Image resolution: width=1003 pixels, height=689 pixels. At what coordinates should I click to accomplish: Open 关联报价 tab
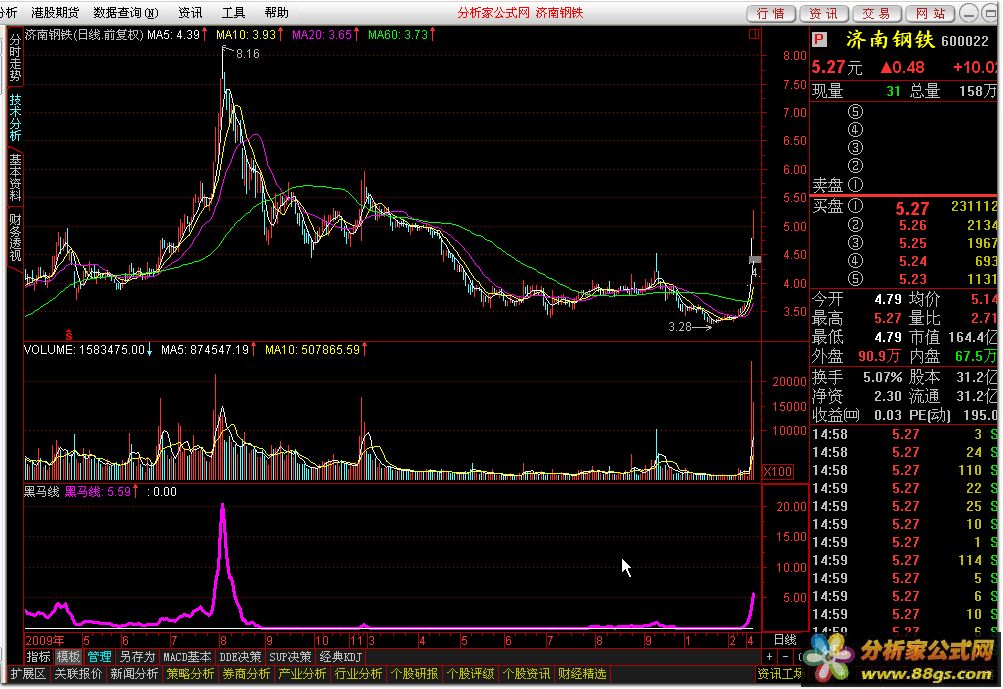tap(78, 674)
